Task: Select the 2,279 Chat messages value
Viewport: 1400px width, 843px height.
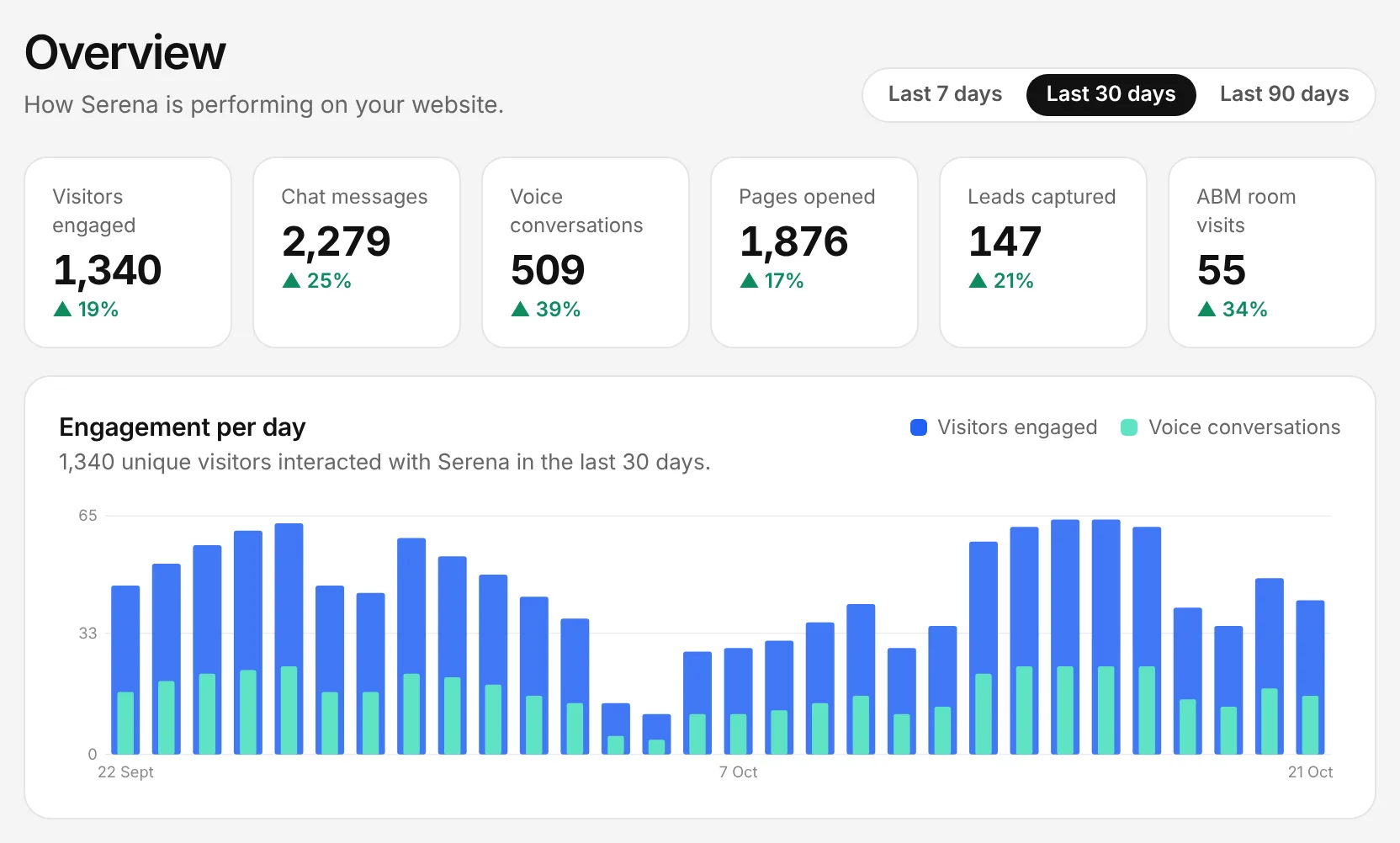Action: pos(337,241)
